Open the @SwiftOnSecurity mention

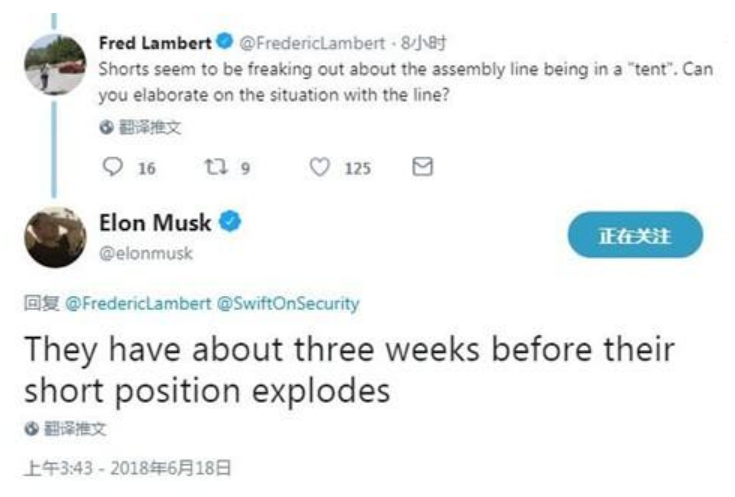[288, 303]
